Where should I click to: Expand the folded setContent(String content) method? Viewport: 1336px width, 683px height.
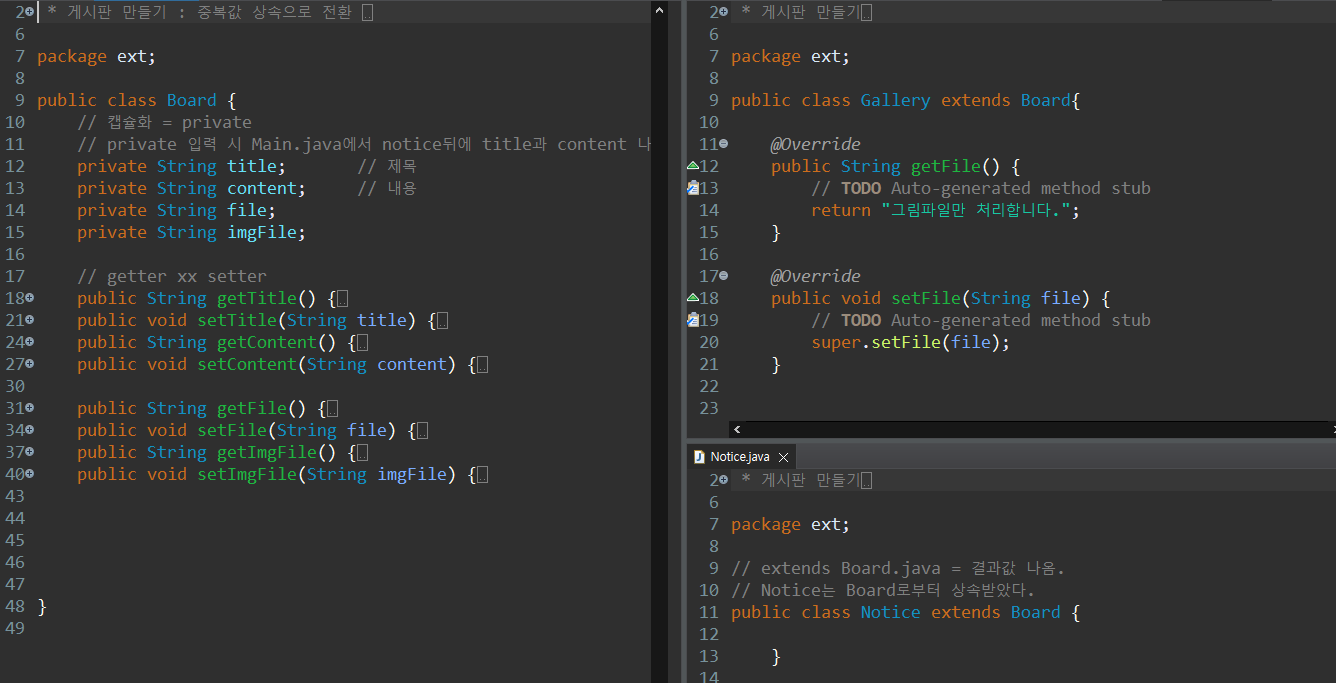point(30,364)
